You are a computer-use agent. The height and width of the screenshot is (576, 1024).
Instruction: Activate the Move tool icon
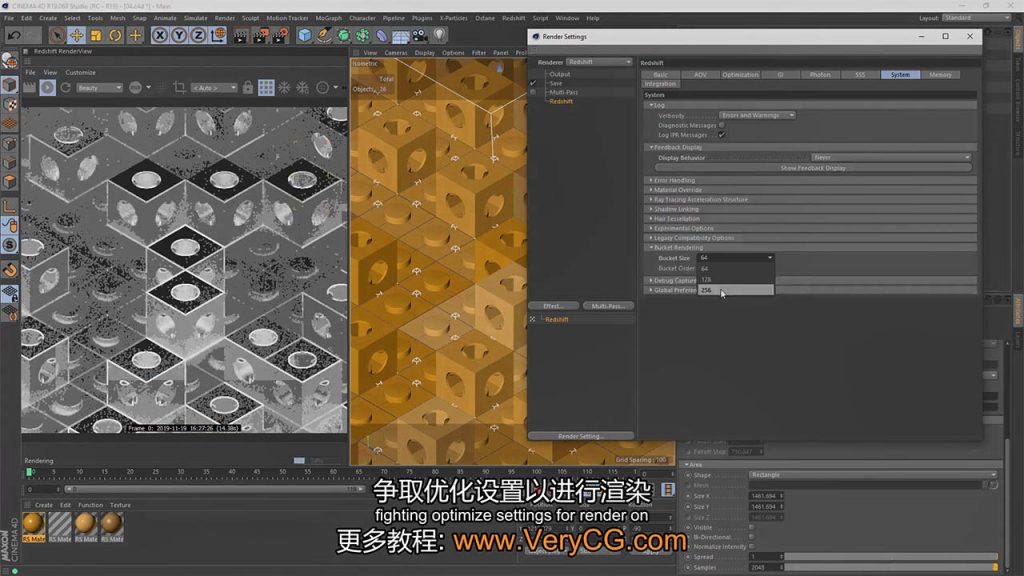[x=76, y=35]
